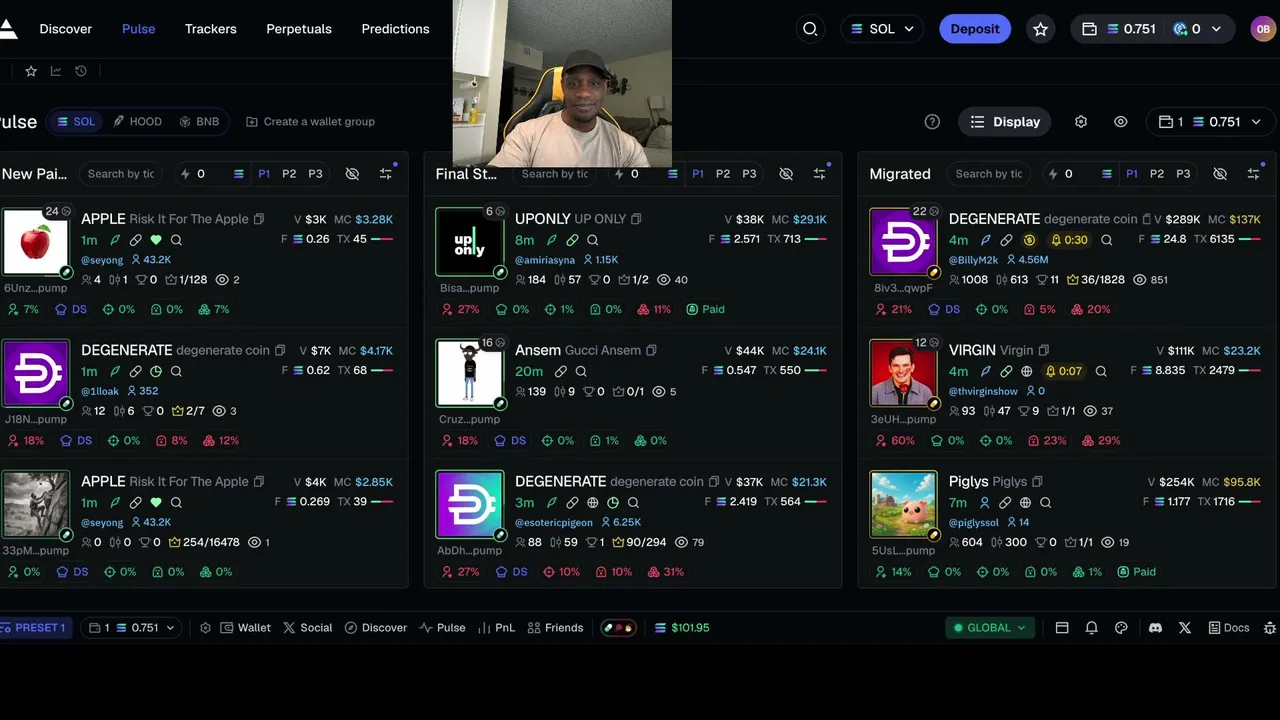The height and width of the screenshot is (720, 1280).
Task: Select the Pulse tab in top navigation
Action: click(139, 29)
